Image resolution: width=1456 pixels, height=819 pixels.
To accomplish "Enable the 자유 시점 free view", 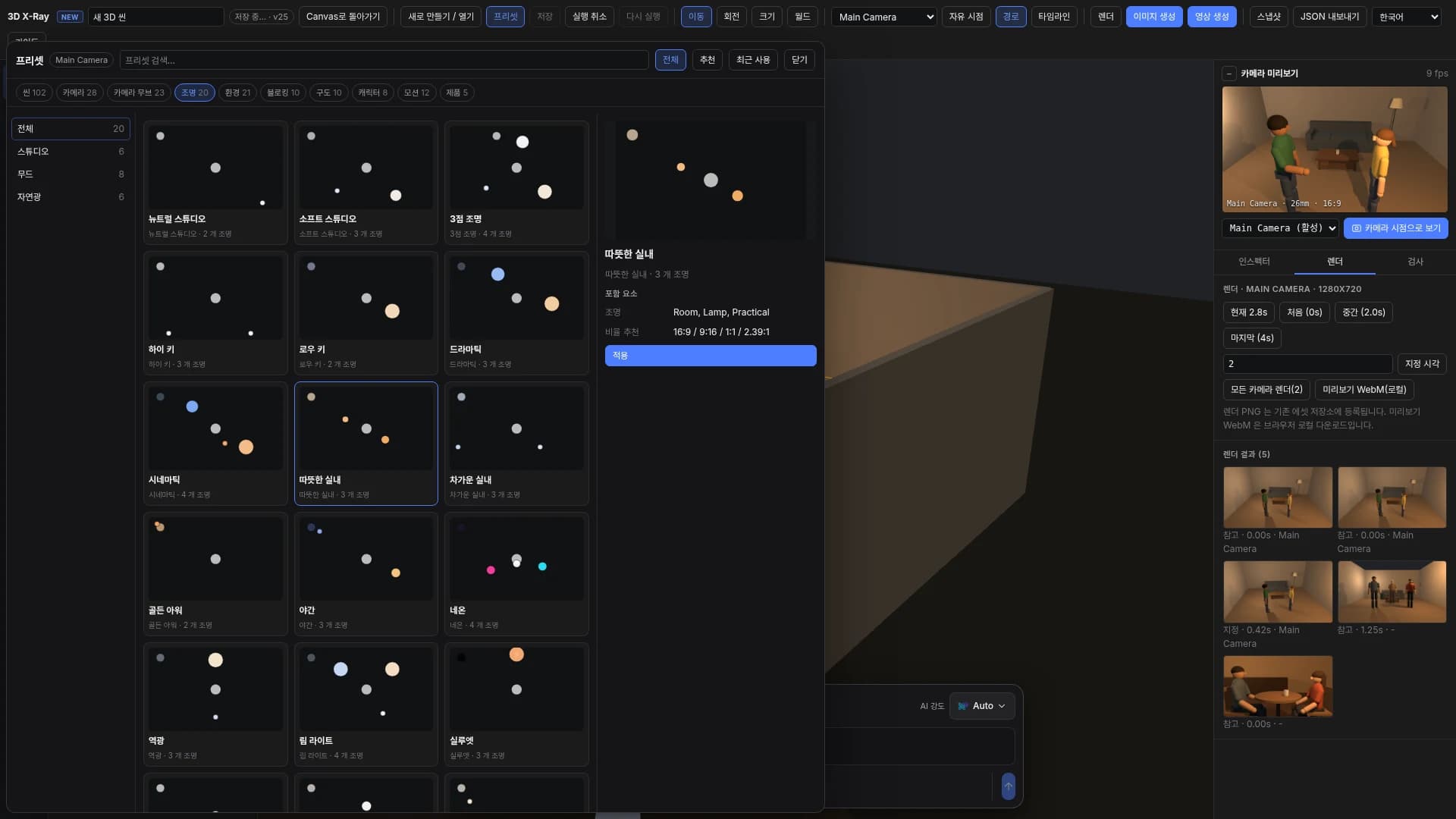I will (x=966, y=17).
